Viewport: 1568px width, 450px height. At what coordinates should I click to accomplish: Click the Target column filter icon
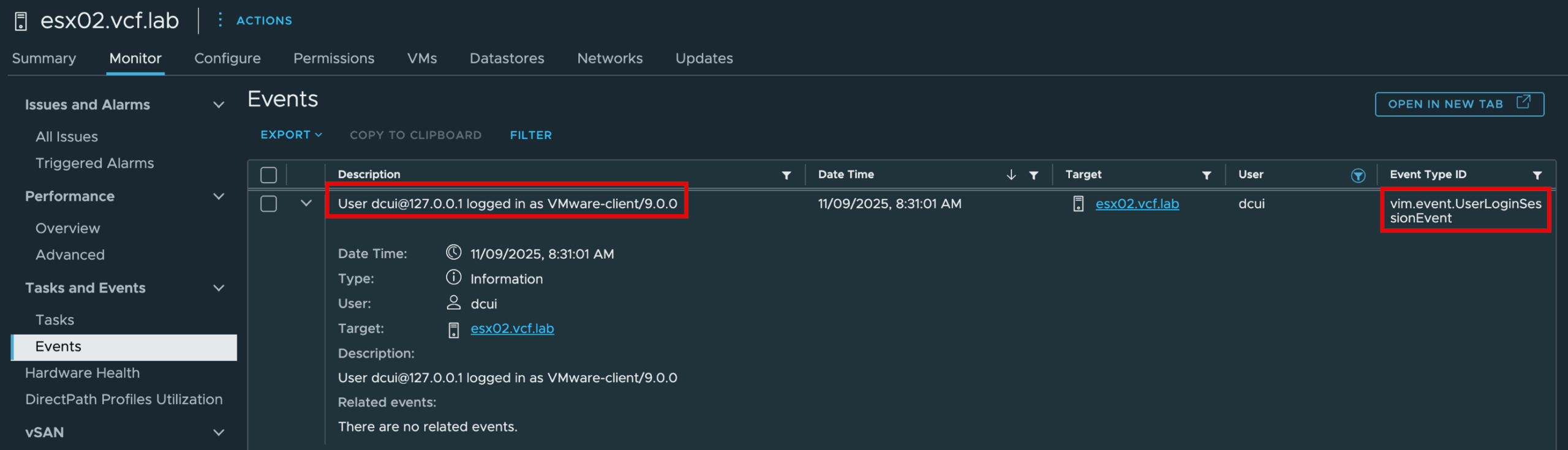1206,175
